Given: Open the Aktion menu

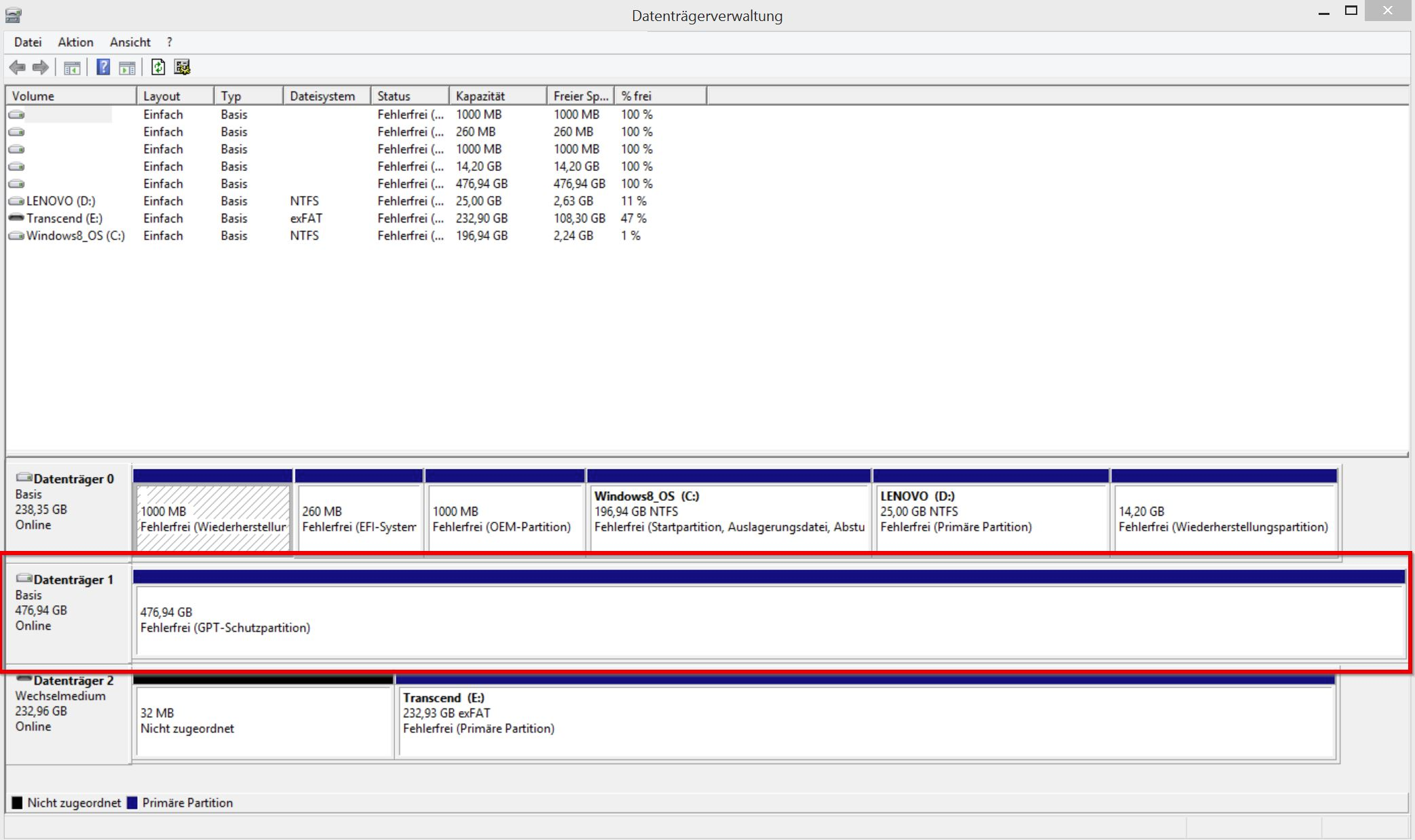Looking at the screenshot, I should coord(75,42).
